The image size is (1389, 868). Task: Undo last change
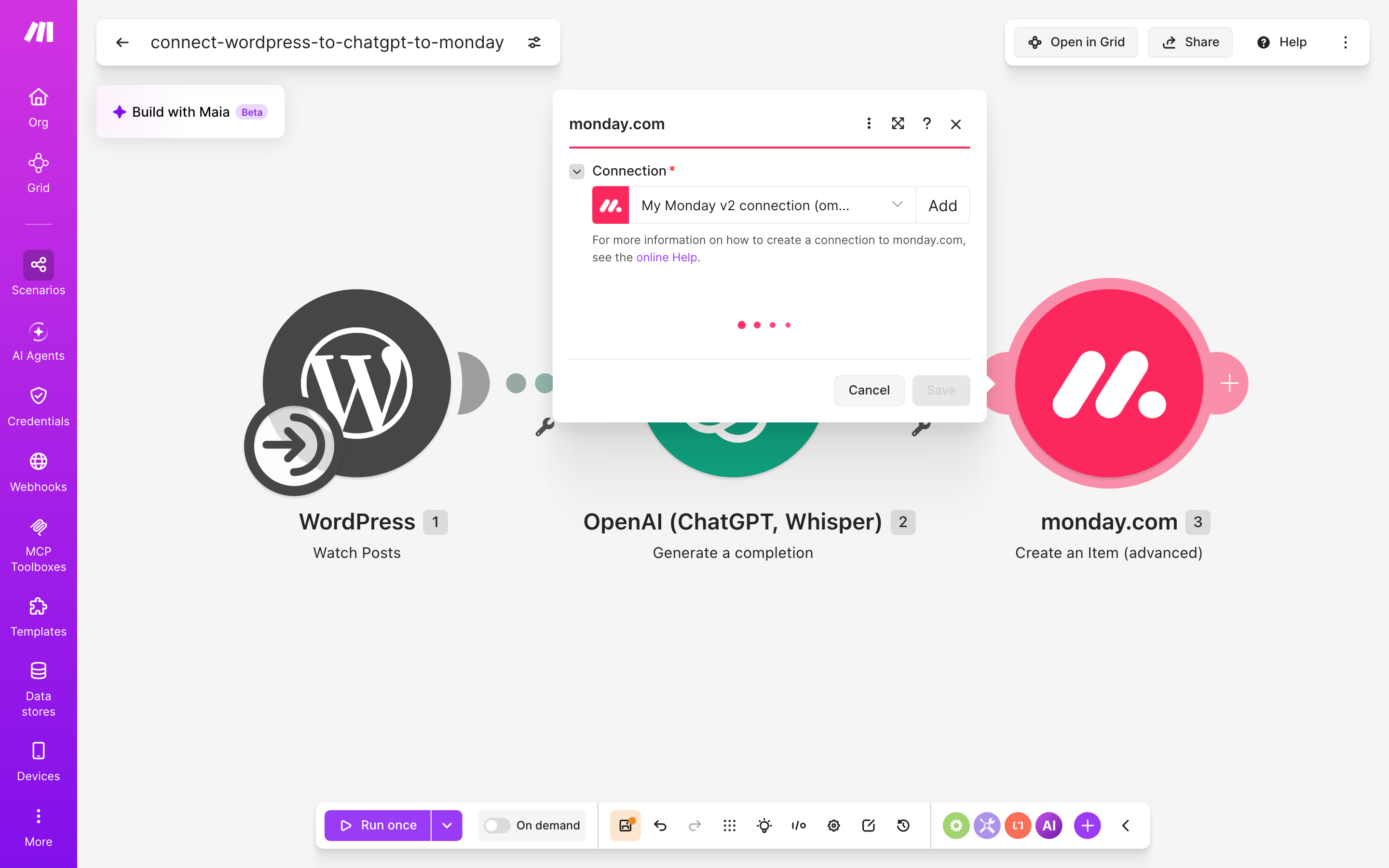(x=660, y=826)
